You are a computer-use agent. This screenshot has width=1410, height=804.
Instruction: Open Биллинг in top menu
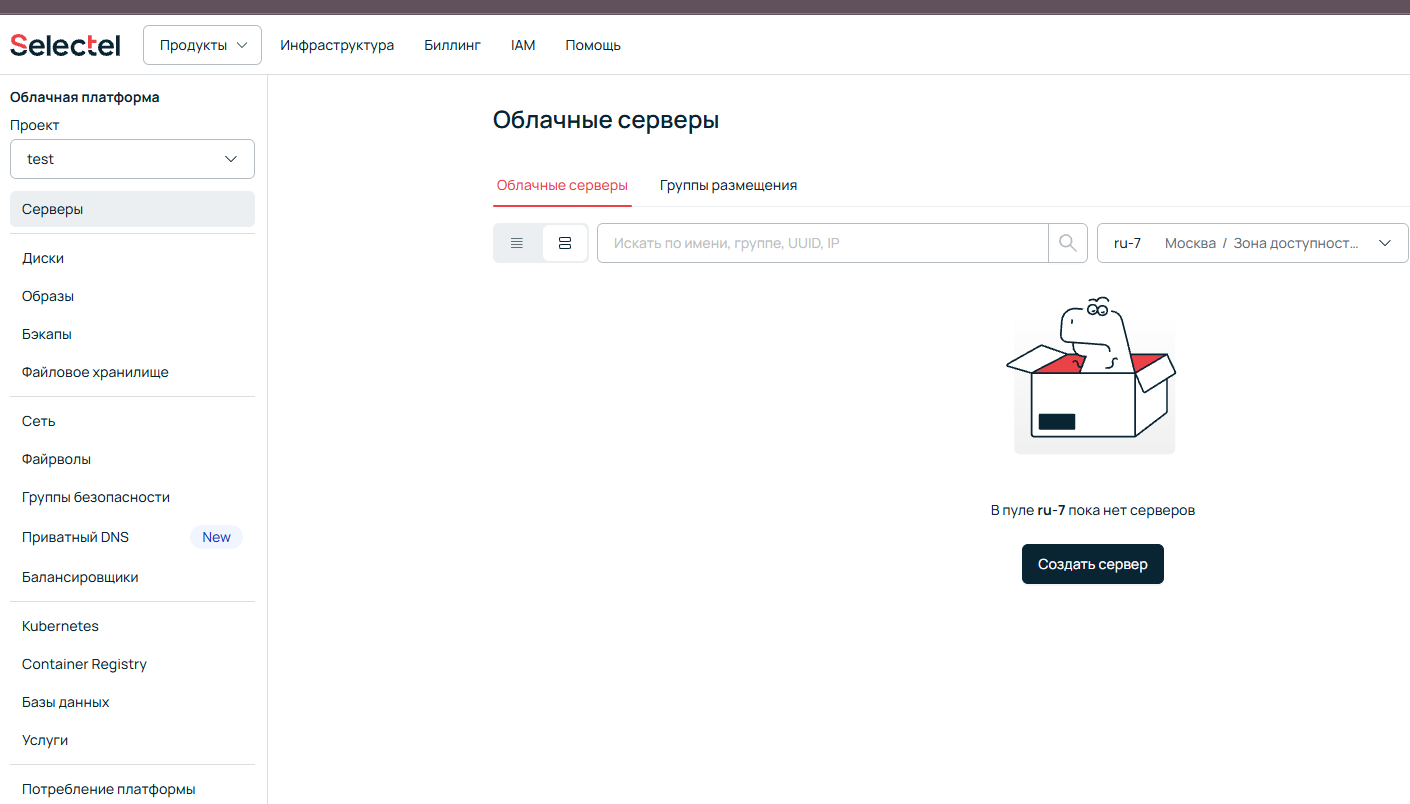(x=452, y=45)
